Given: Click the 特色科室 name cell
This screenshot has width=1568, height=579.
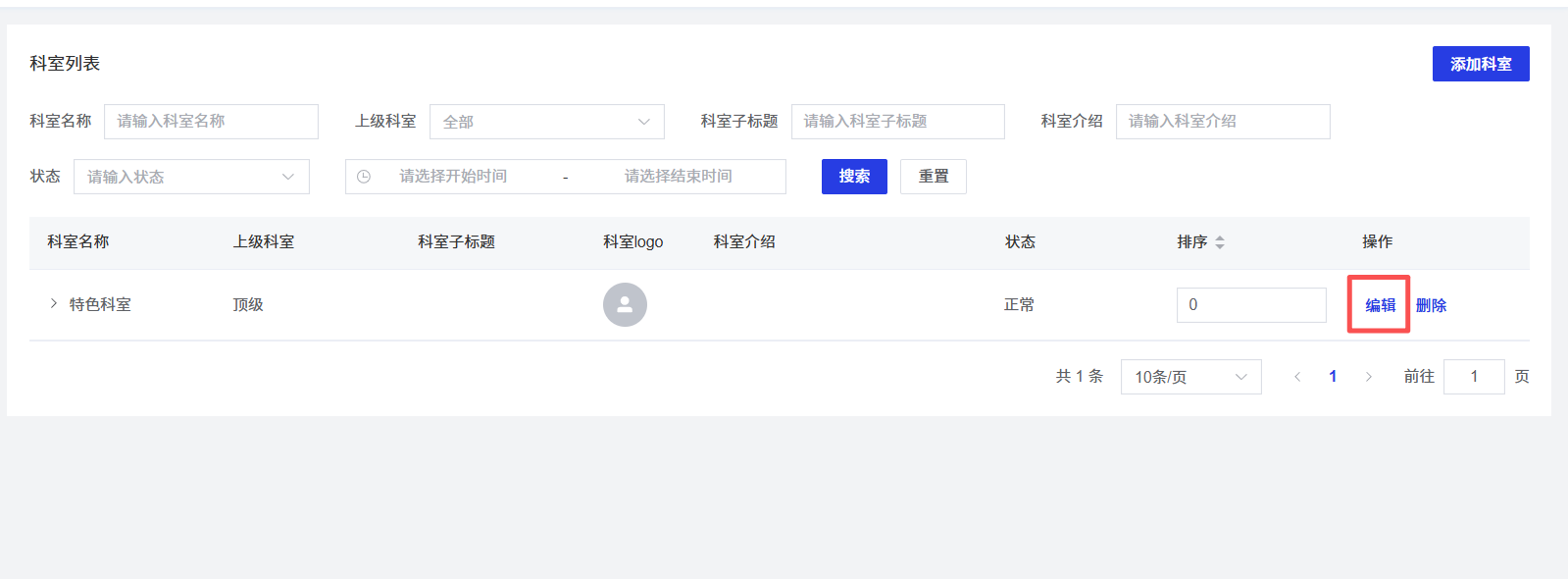Looking at the screenshot, I should click(x=100, y=305).
